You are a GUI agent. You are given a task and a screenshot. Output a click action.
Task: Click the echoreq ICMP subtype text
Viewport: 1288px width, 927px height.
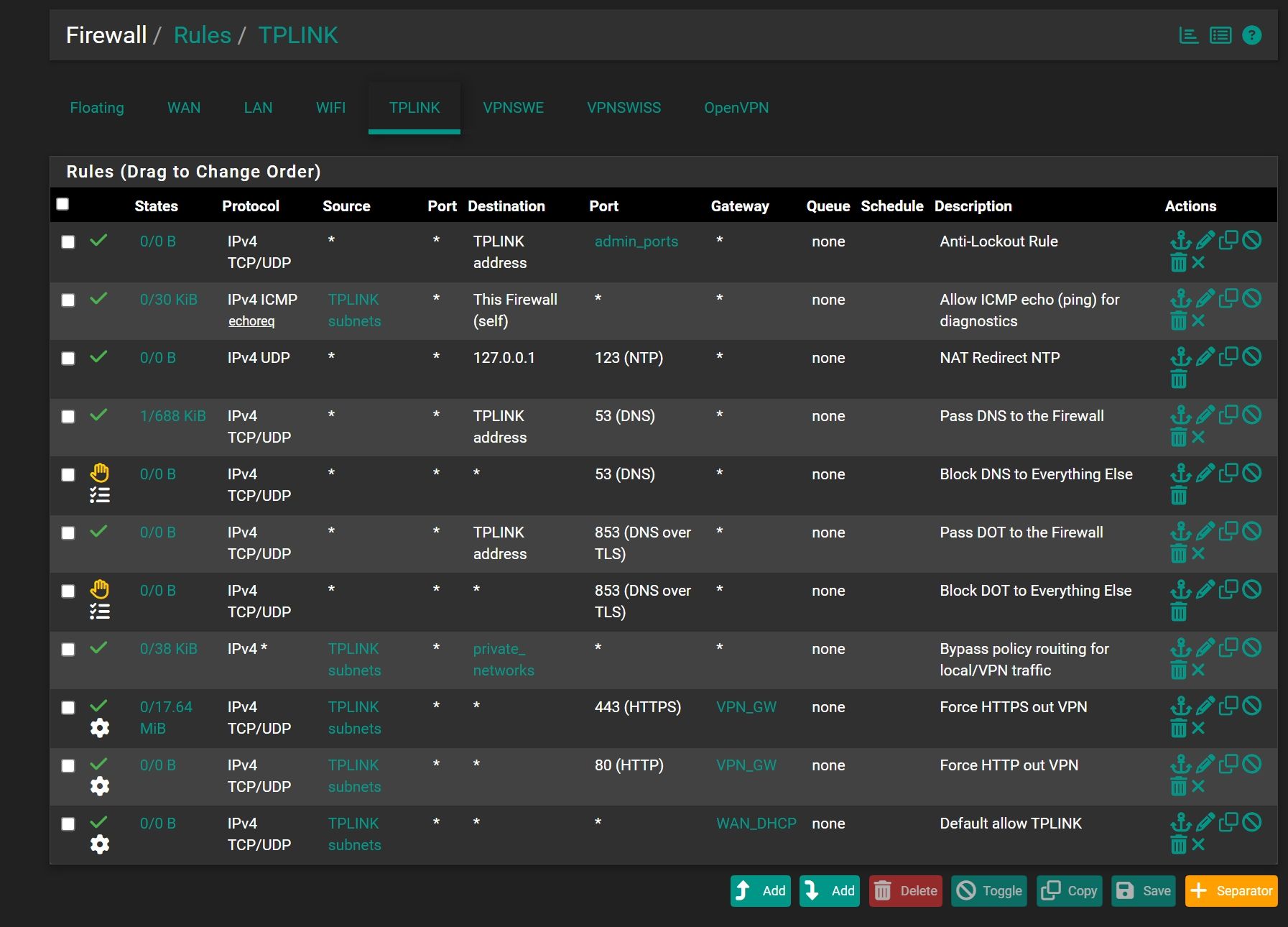tap(251, 321)
